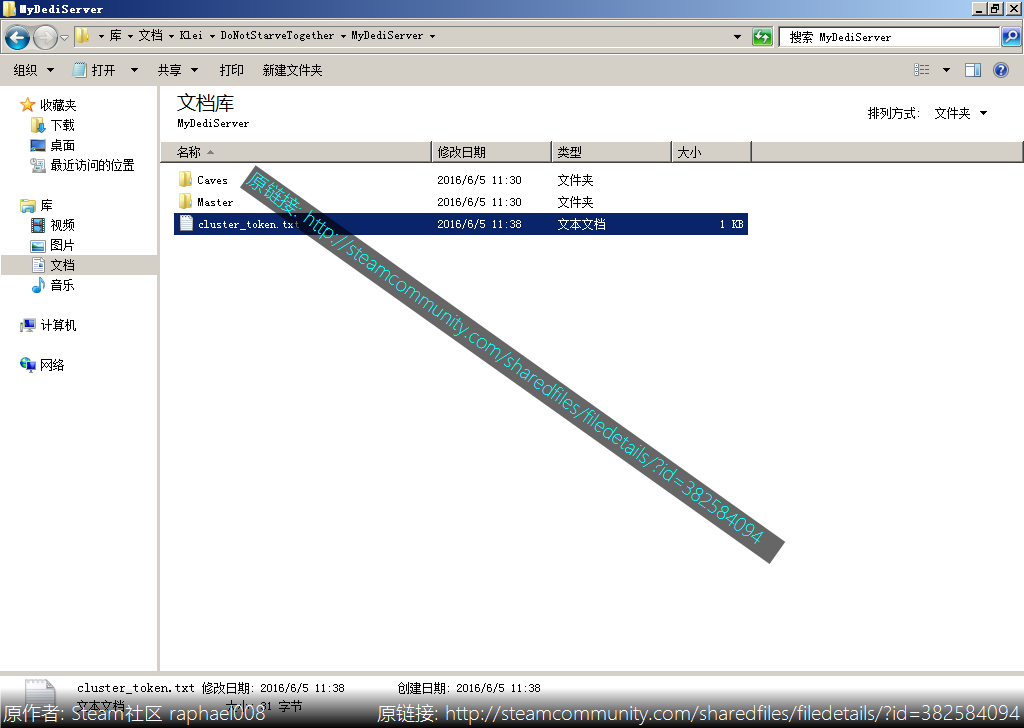Viewport: 1024px width, 728px height.
Task: Select the Caves folder icon
Action: point(185,179)
